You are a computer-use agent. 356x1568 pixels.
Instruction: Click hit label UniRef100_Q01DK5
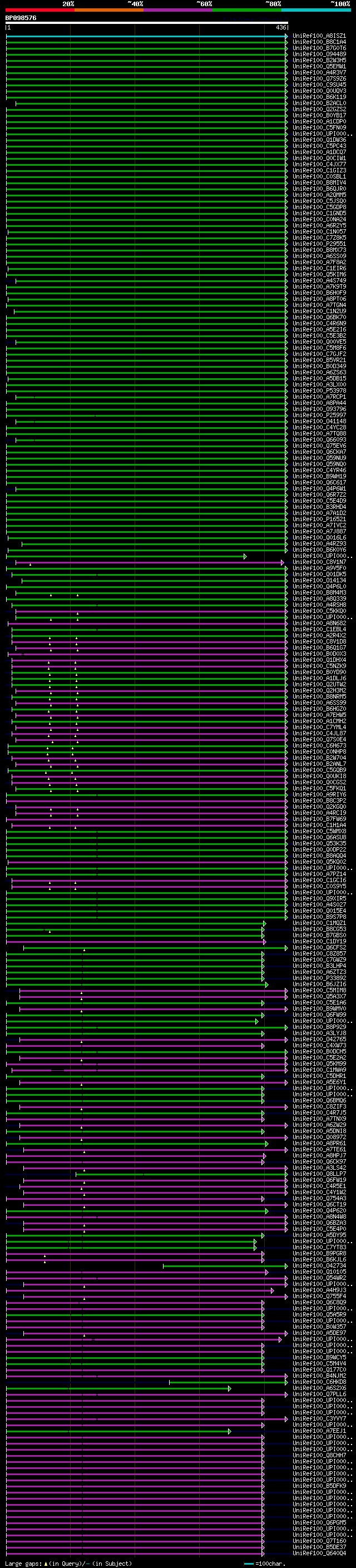point(319,574)
